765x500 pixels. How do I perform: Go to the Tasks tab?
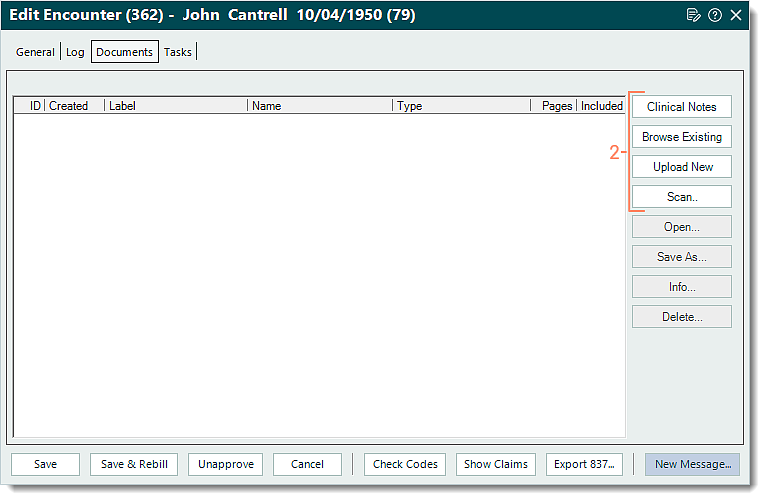pos(178,52)
